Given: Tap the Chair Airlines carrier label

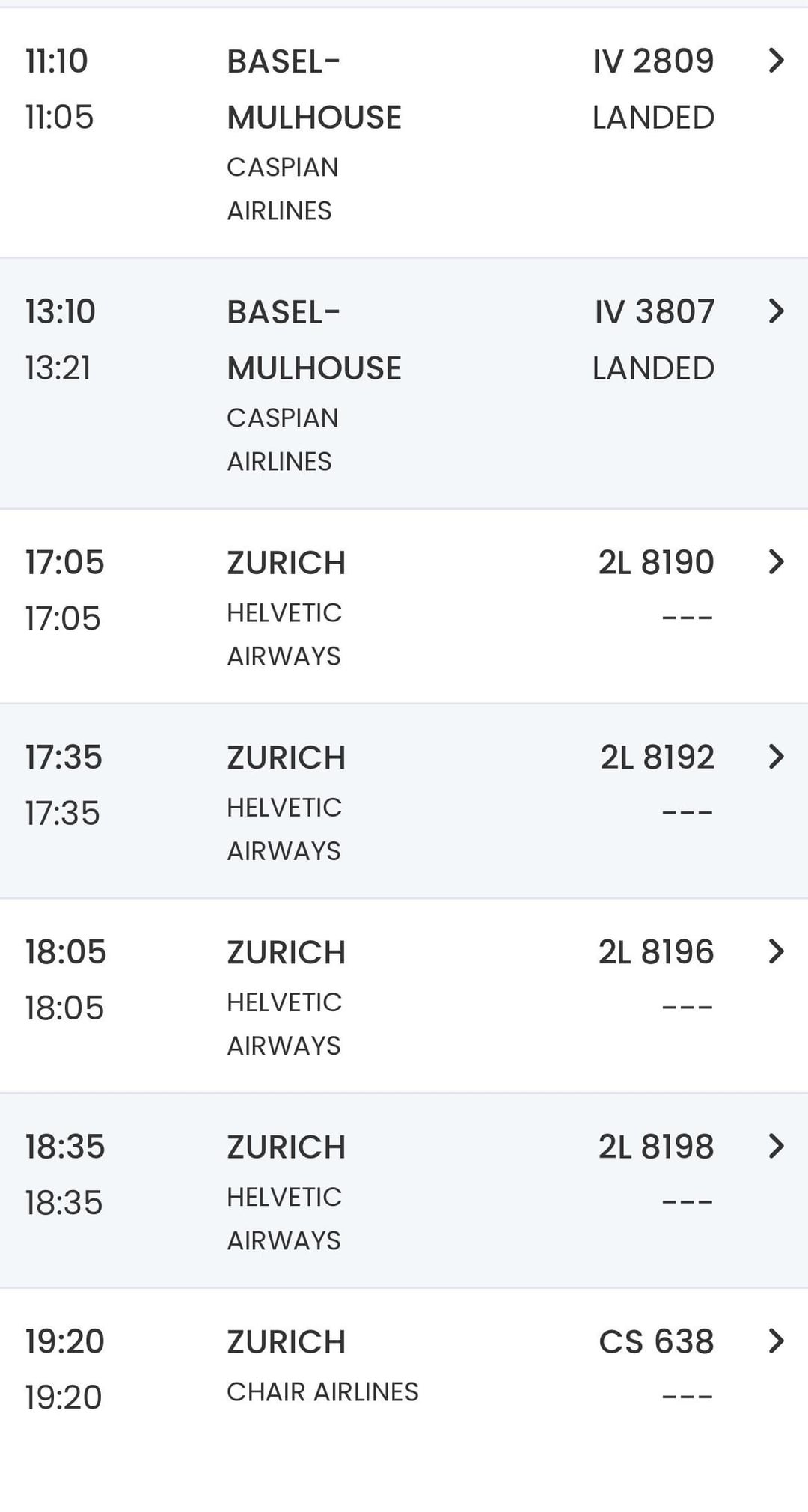Looking at the screenshot, I should coord(322,1391).
